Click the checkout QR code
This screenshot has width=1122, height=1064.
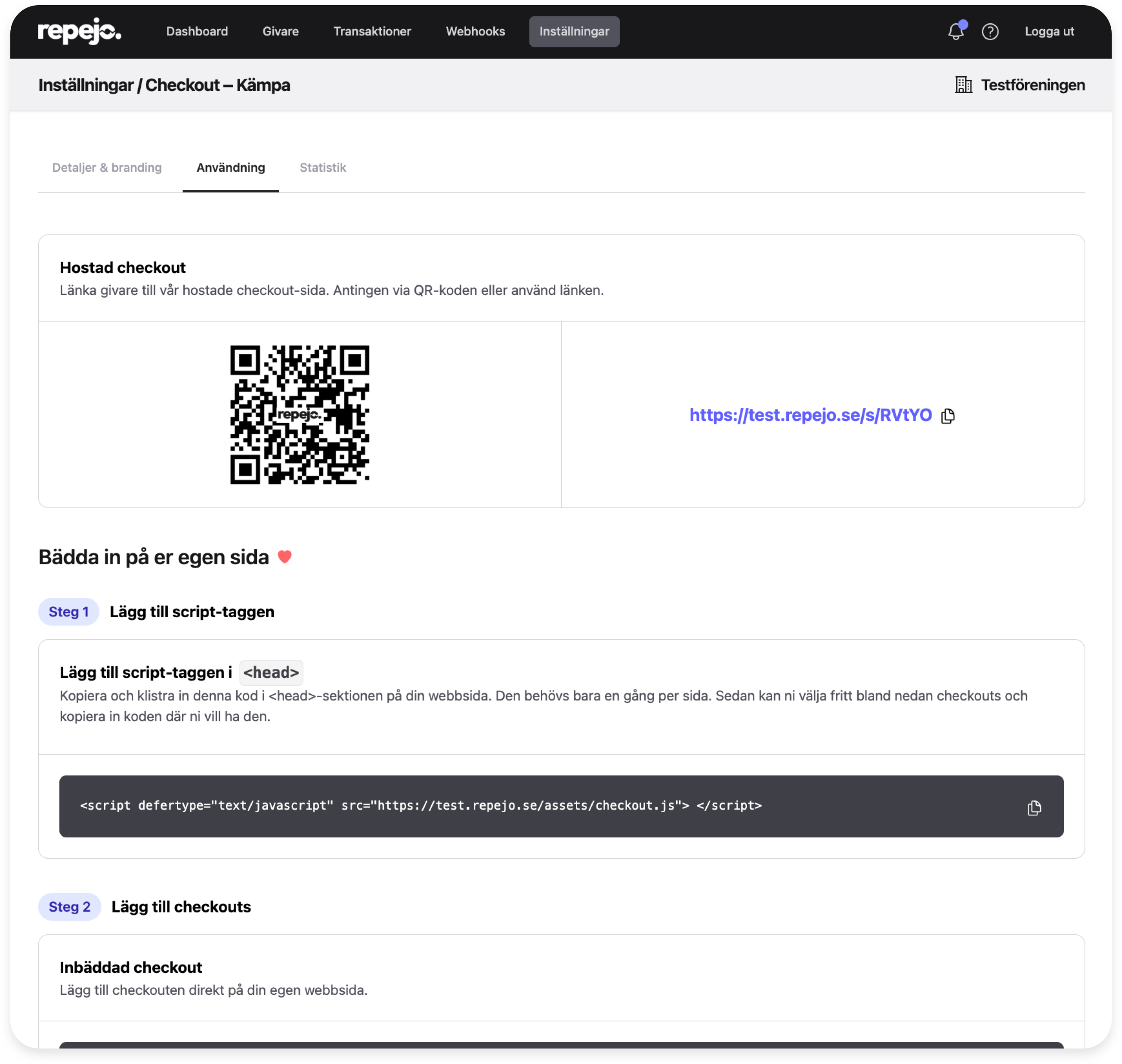[x=300, y=414]
